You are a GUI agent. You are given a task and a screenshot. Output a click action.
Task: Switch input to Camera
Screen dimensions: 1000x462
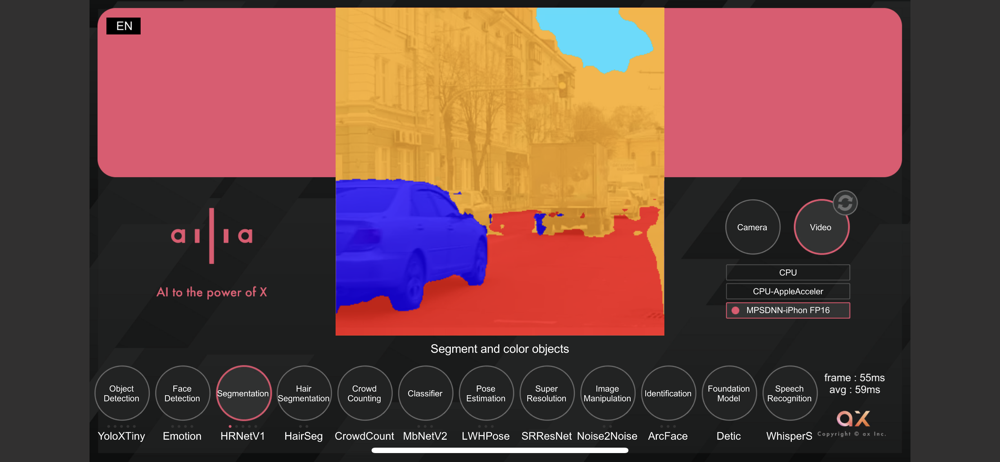(753, 227)
